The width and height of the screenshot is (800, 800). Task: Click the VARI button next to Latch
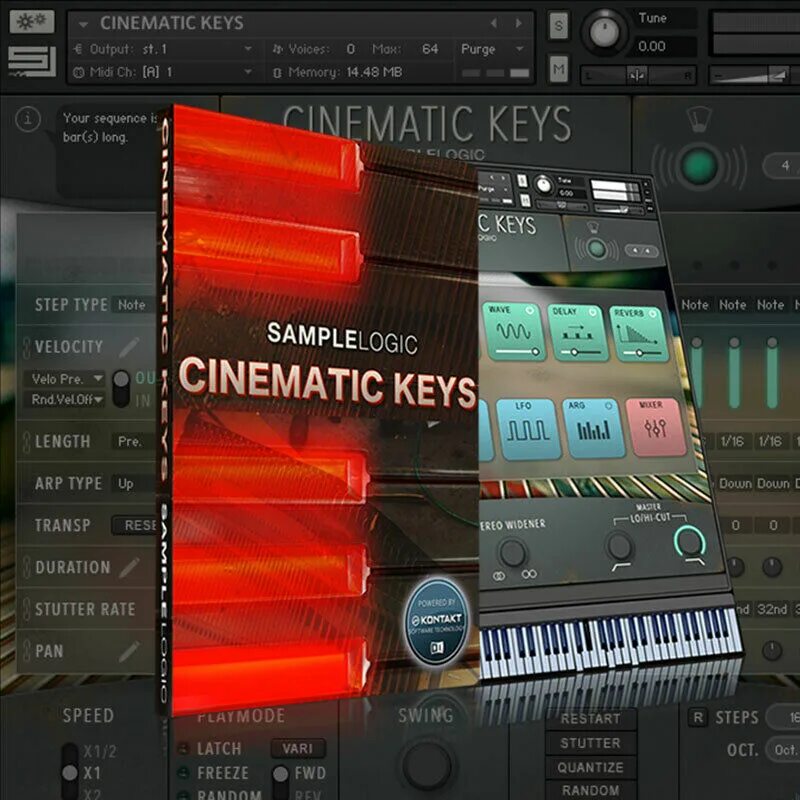coord(298,748)
